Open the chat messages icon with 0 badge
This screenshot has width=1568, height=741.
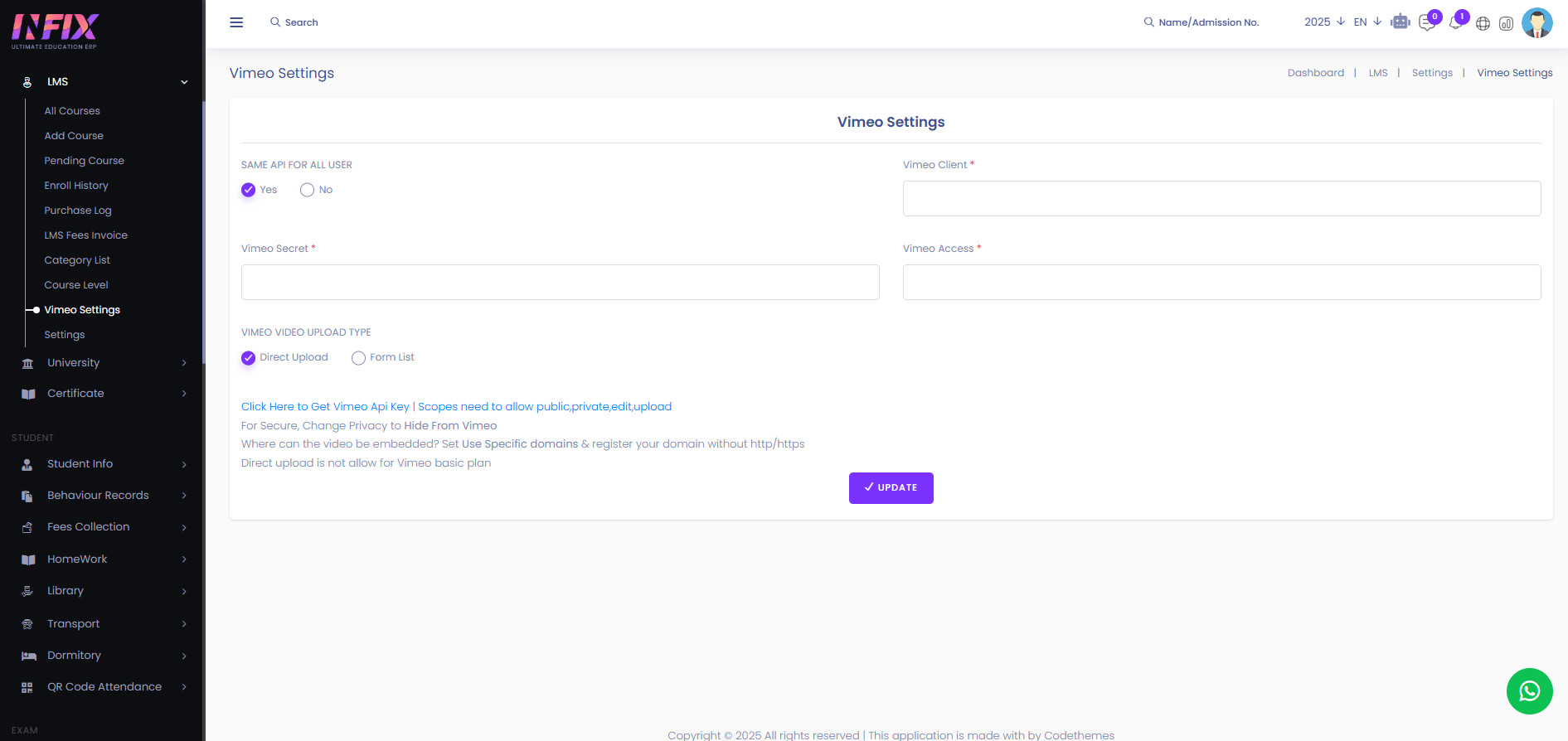tap(1428, 22)
